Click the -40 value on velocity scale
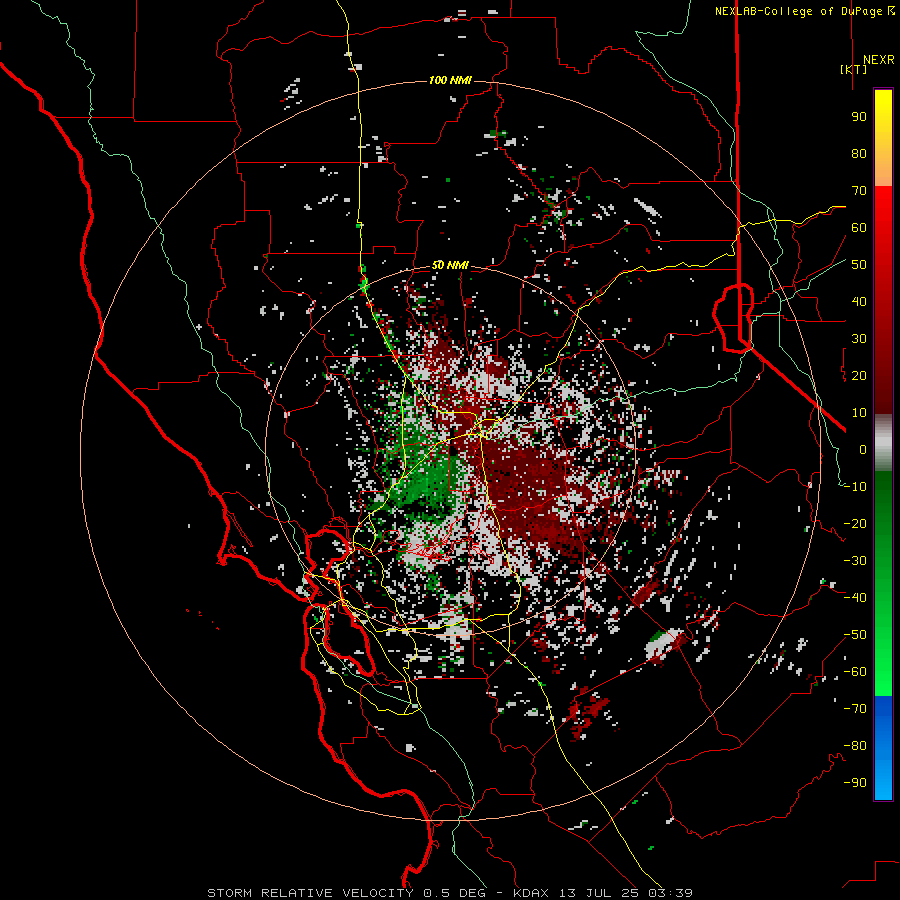This screenshot has height=900, width=900. 855,598
